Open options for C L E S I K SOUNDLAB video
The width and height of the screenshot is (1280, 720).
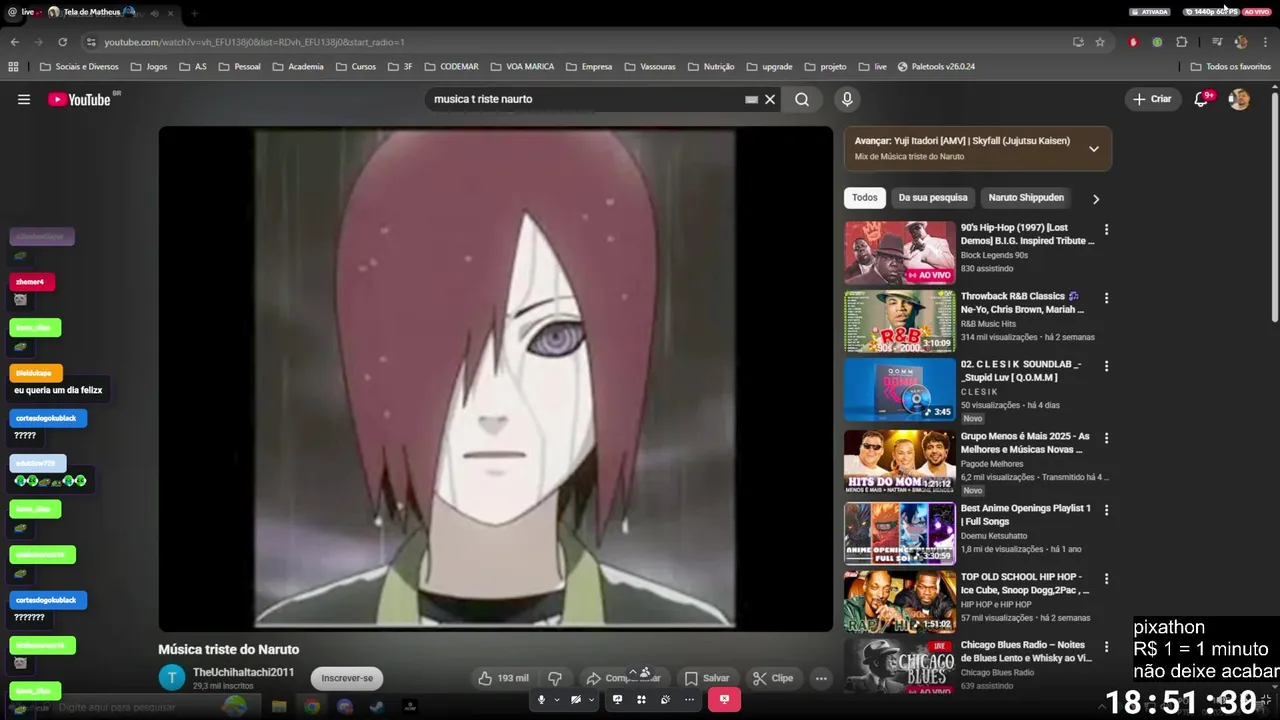point(1106,366)
